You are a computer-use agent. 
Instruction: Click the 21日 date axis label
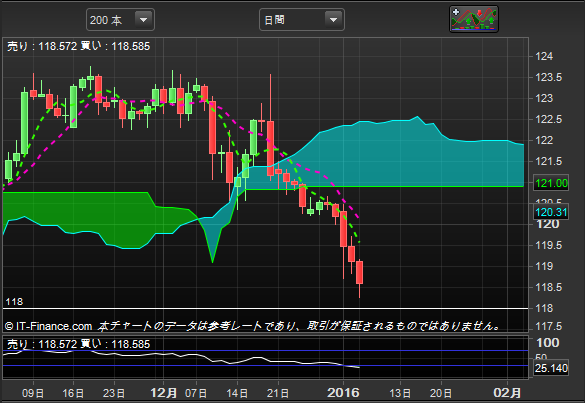(278, 393)
